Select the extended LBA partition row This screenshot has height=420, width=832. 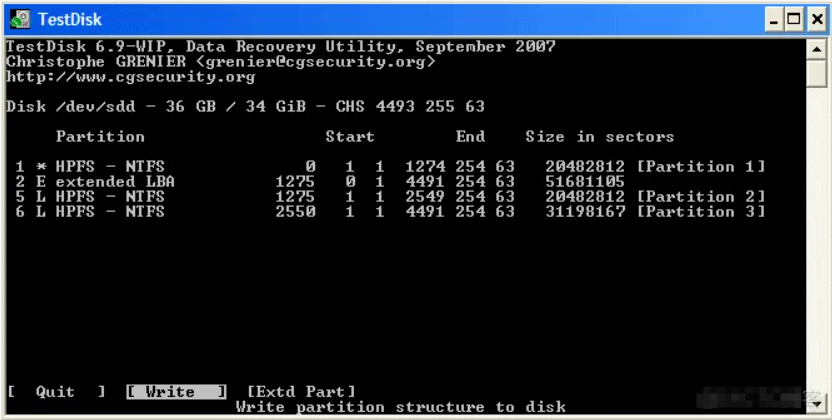(320, 181)
